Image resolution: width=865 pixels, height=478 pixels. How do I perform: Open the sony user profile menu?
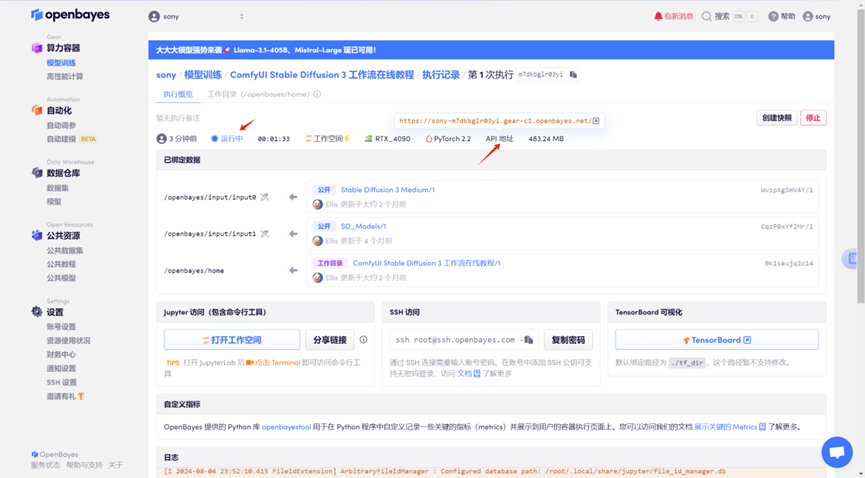click(816, 17)
